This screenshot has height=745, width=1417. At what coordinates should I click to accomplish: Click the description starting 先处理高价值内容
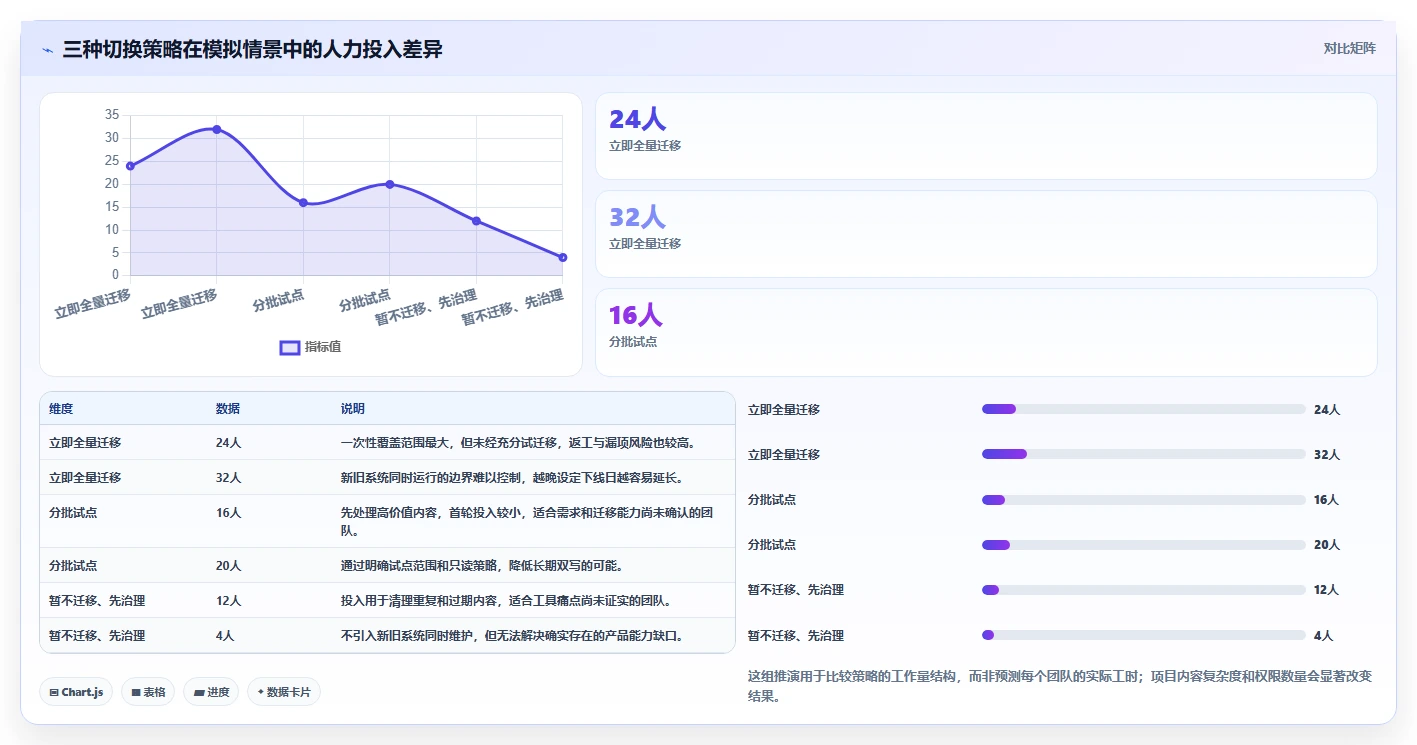click(x=527, y=521)
